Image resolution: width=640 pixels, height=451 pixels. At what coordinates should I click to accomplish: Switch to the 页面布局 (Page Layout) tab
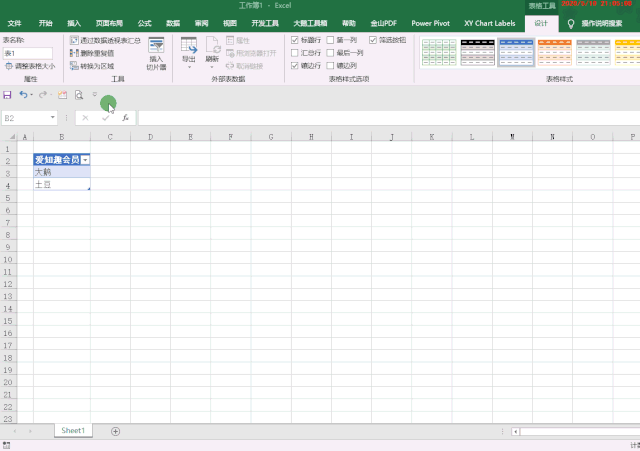coord(109,23)
